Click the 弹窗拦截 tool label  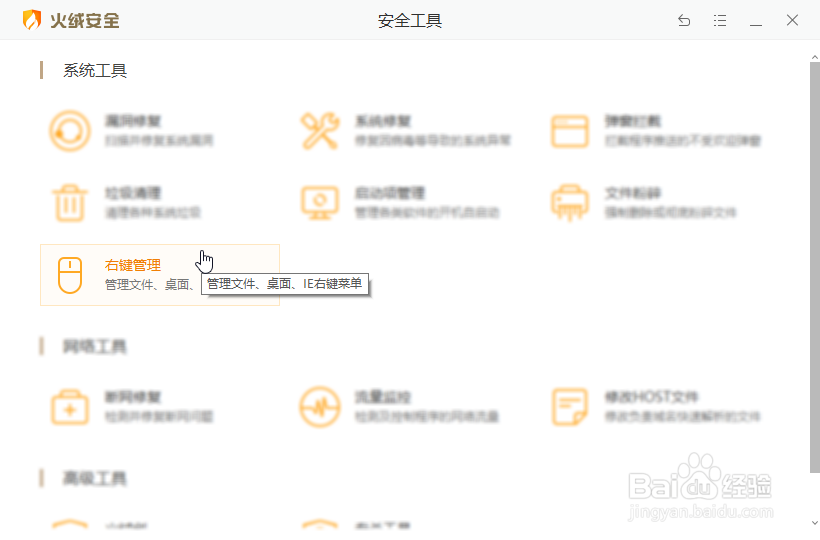[x=633, y=121]
